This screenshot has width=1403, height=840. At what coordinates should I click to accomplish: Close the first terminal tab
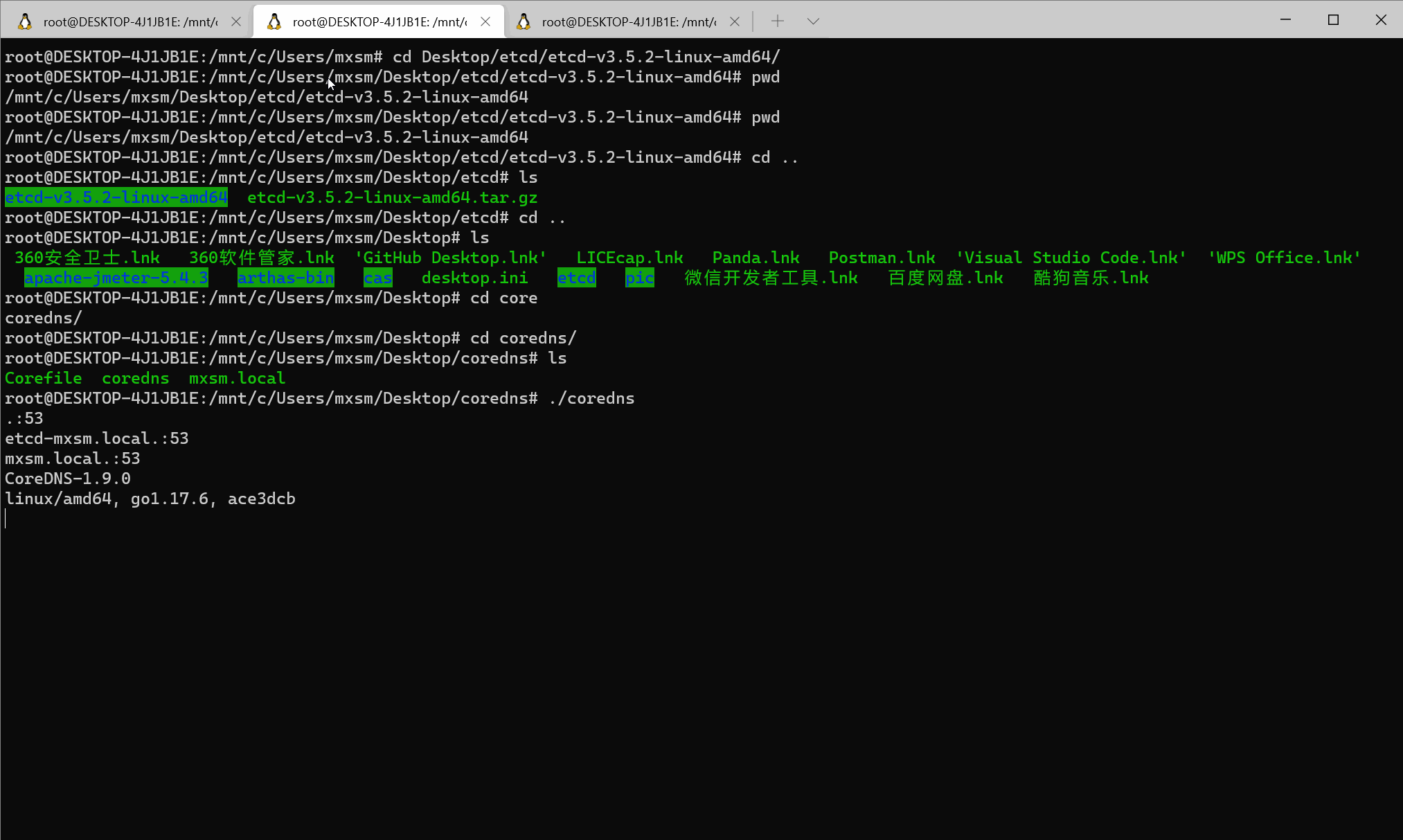236,21
